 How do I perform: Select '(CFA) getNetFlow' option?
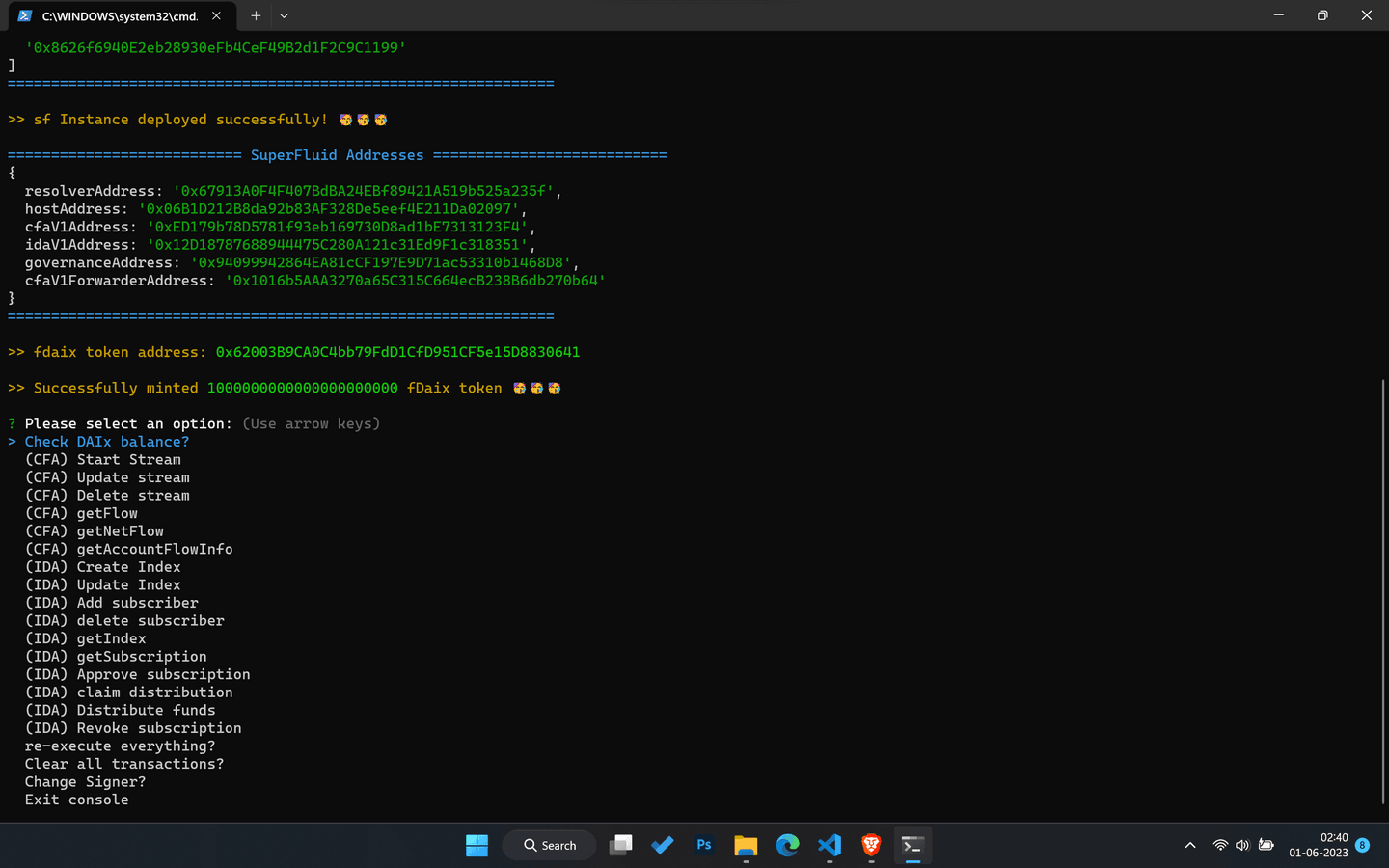(95, 531)
